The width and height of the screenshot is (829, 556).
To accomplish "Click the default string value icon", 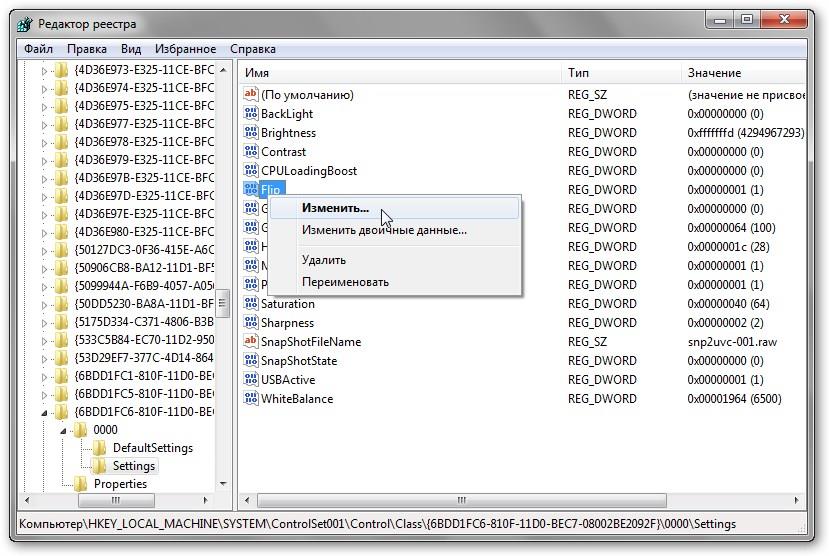I will 251,95.
